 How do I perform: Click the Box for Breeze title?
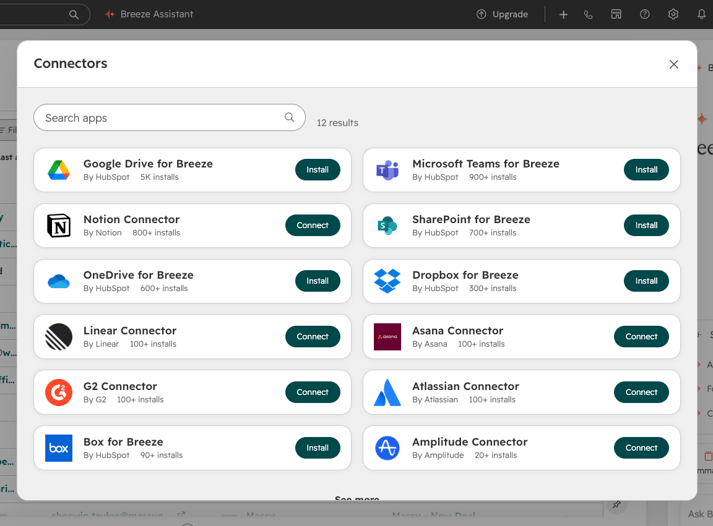(x=123, y=442)
